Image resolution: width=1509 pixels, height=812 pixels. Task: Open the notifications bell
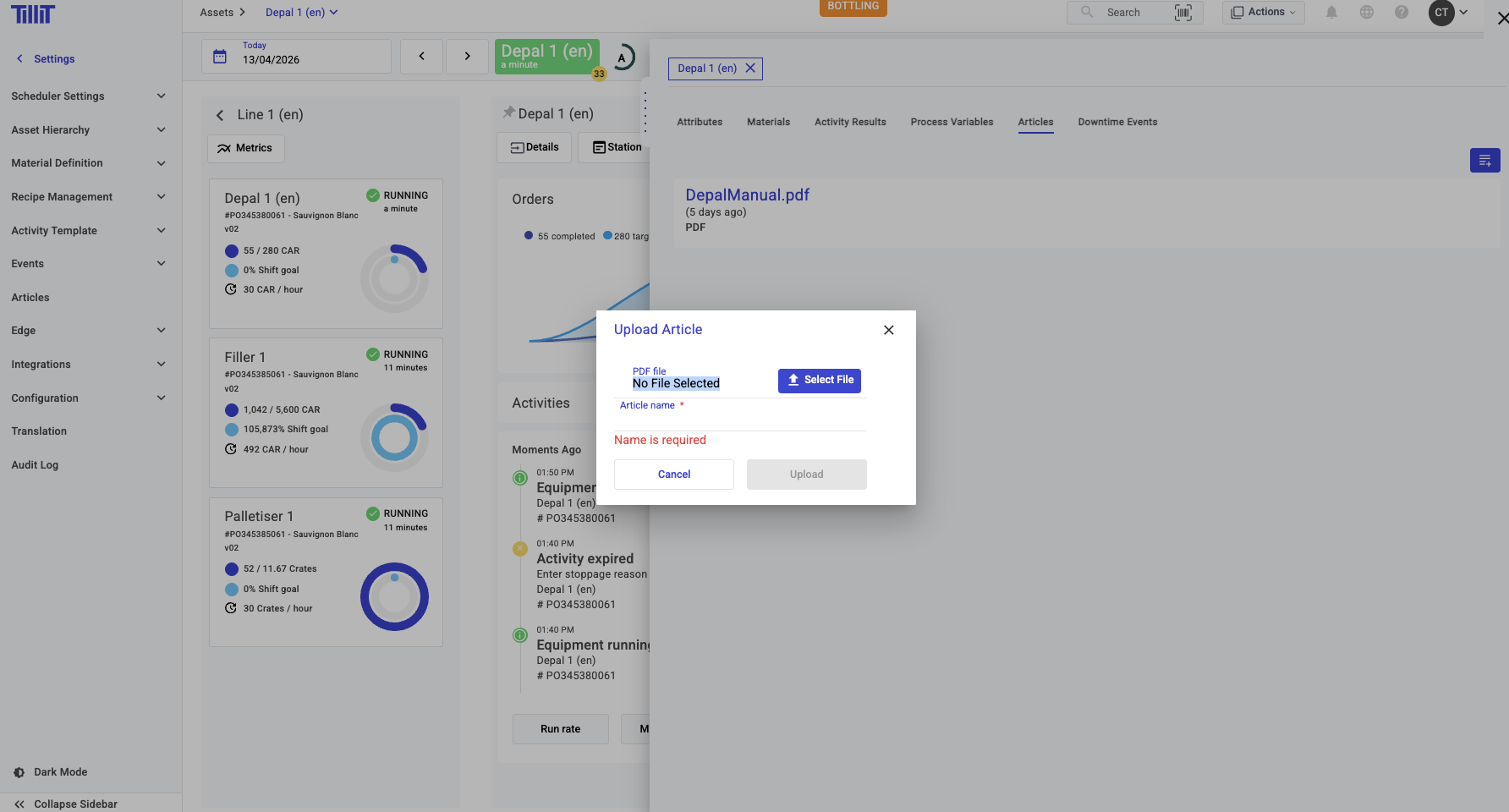pos(1331,13)
